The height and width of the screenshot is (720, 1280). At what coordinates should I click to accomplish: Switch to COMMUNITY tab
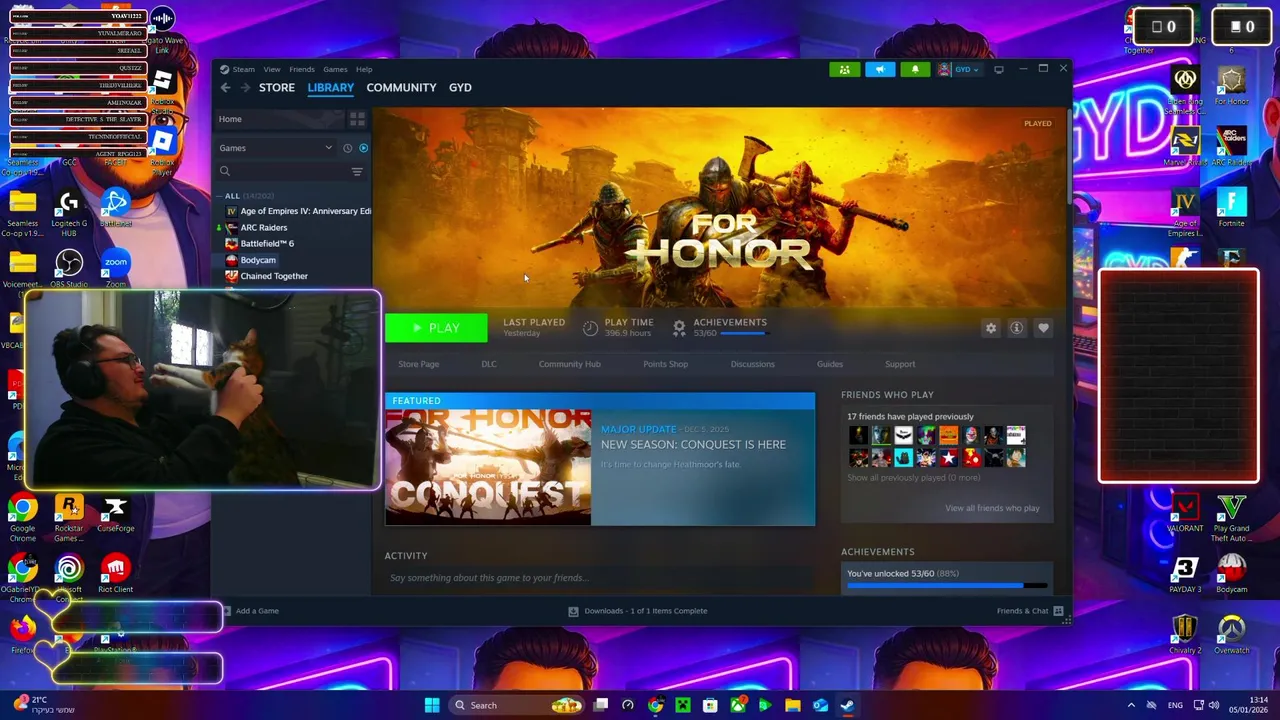click(401, 88)
